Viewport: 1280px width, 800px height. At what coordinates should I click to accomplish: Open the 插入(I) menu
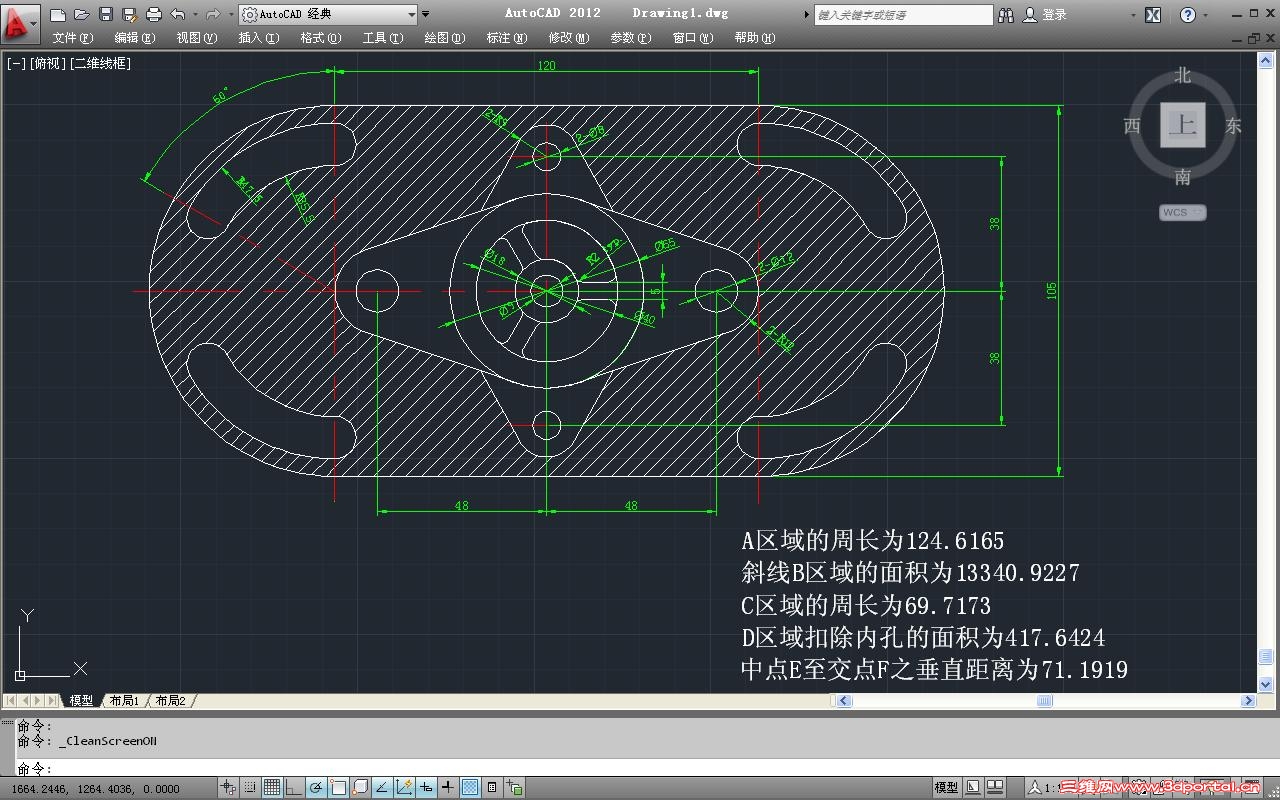(x=258, y=38)
